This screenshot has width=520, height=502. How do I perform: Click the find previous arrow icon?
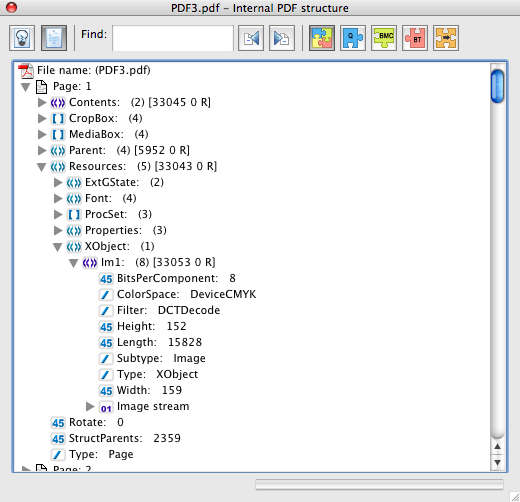251,38
